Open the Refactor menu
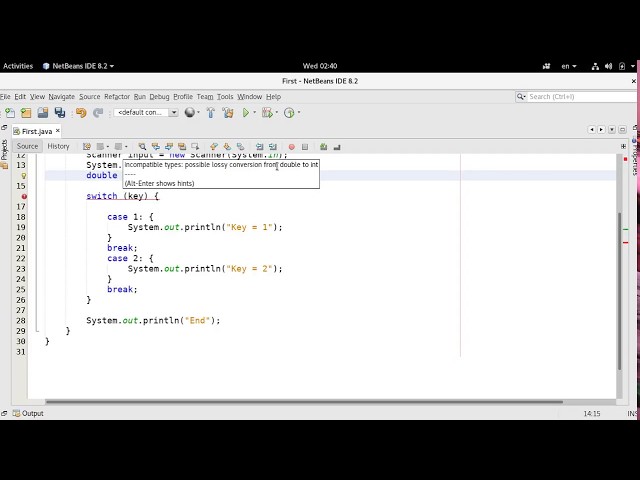This screenshot has width=640, height=480. pos(117,97)
